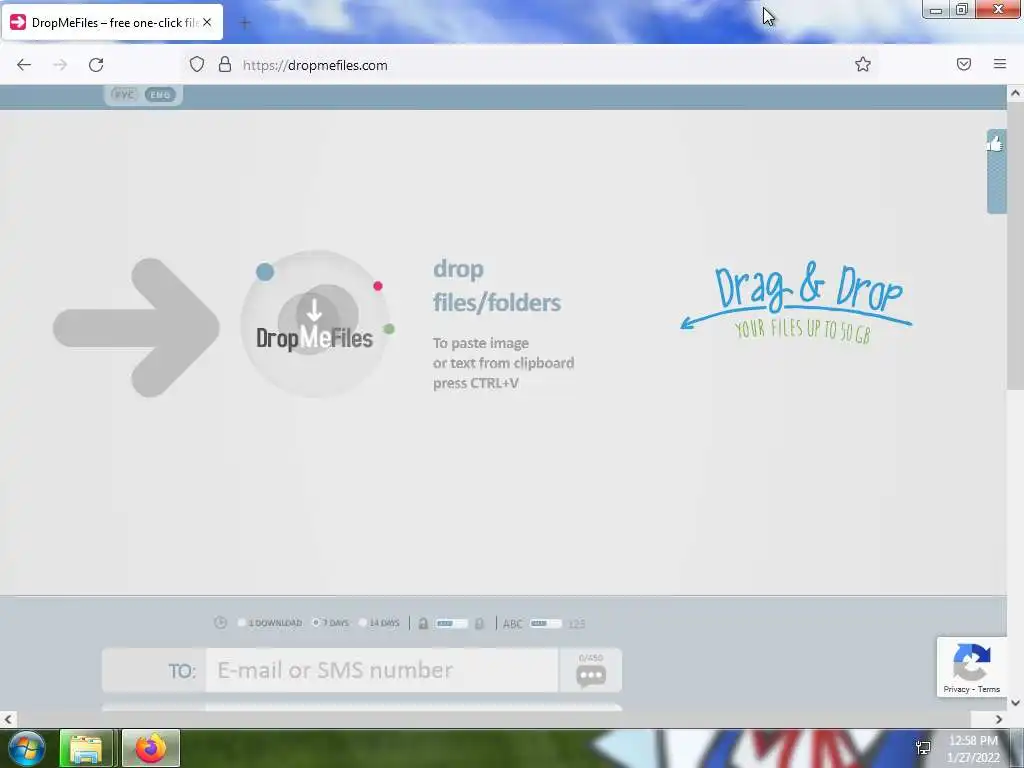
Task: Click the padlock site information icon
Action: point(225,64)
